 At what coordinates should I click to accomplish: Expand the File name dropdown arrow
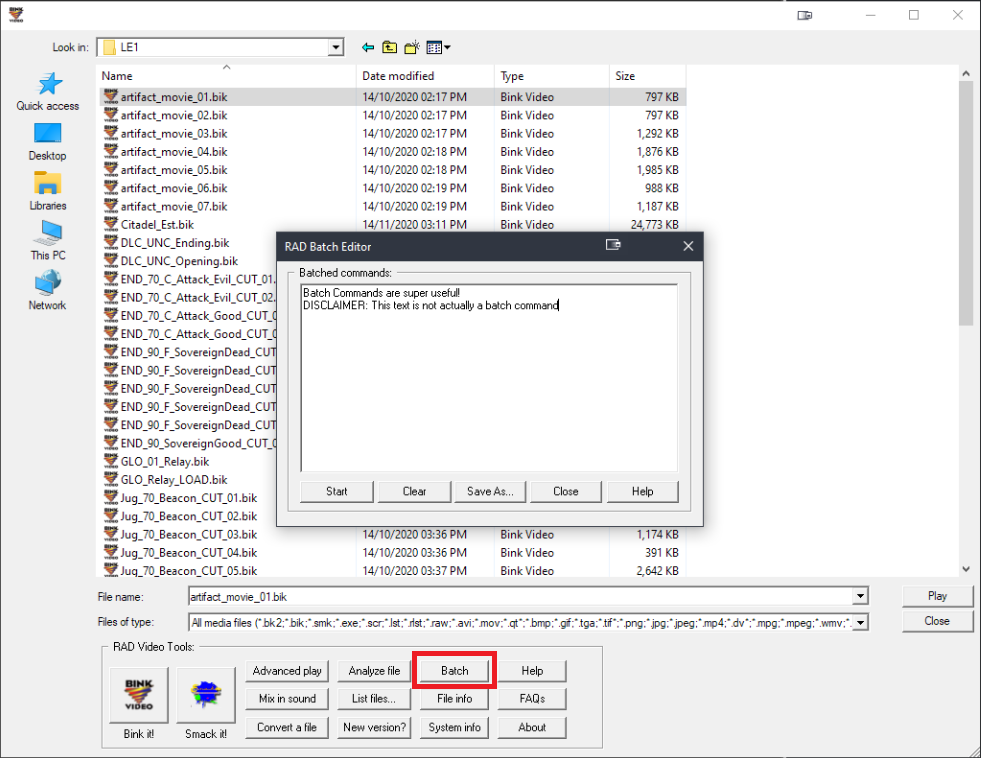click(861, 597)
